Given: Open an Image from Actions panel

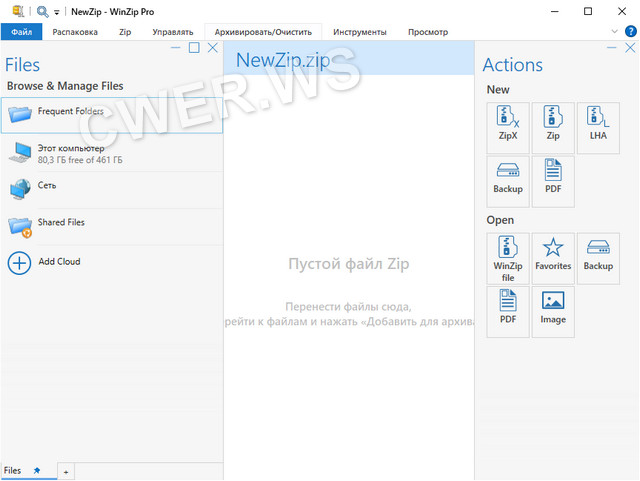Looking at the screenshot, I should tap(553, 311).
